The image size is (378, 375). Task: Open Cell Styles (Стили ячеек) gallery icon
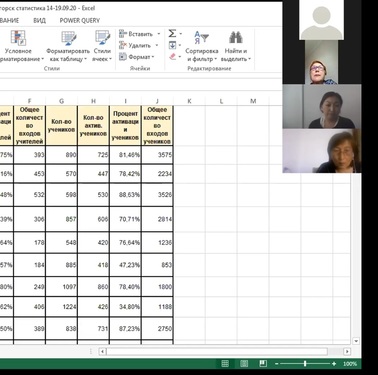102,38
